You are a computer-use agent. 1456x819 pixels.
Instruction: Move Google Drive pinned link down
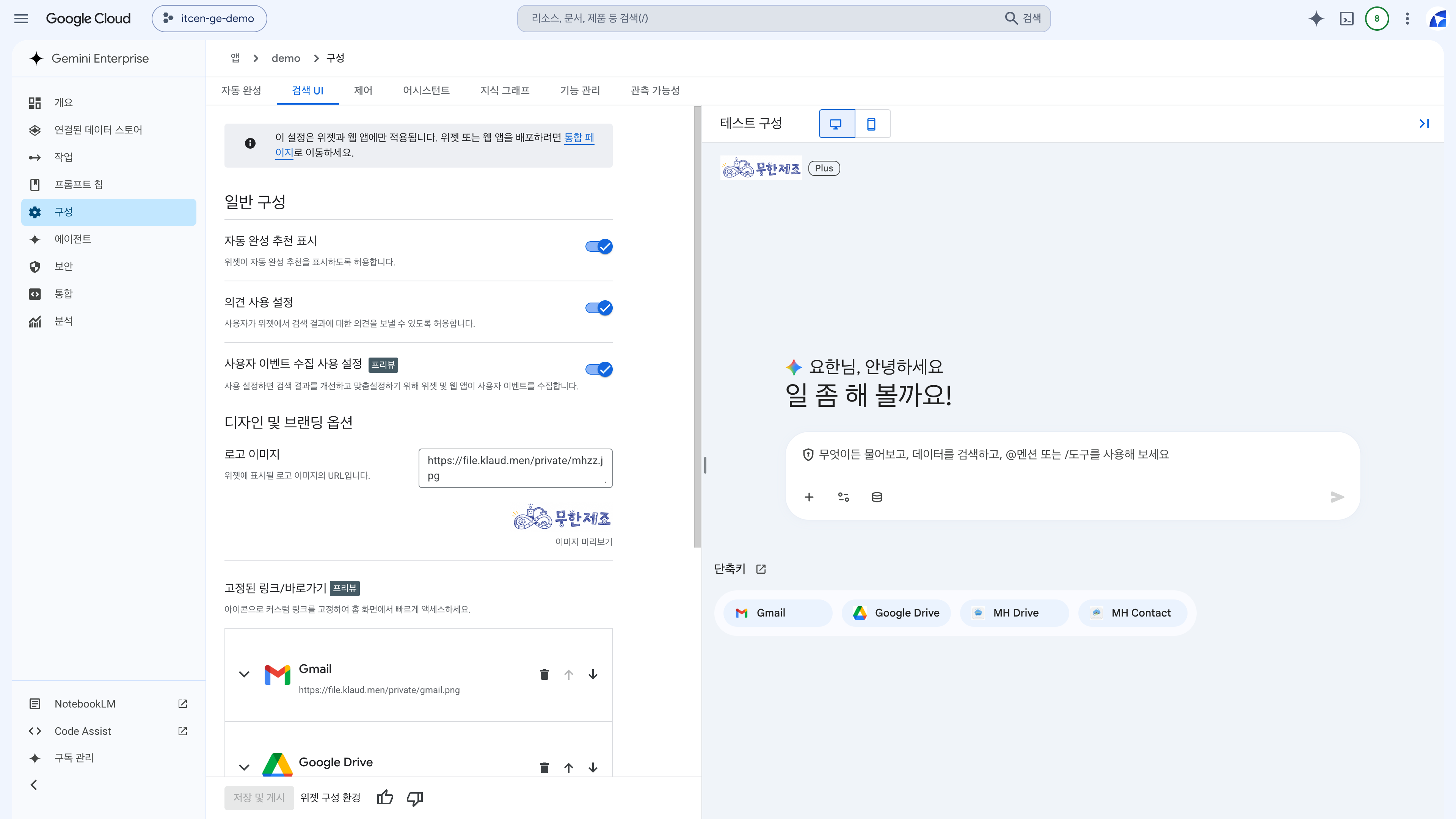[x=593, y=767]
